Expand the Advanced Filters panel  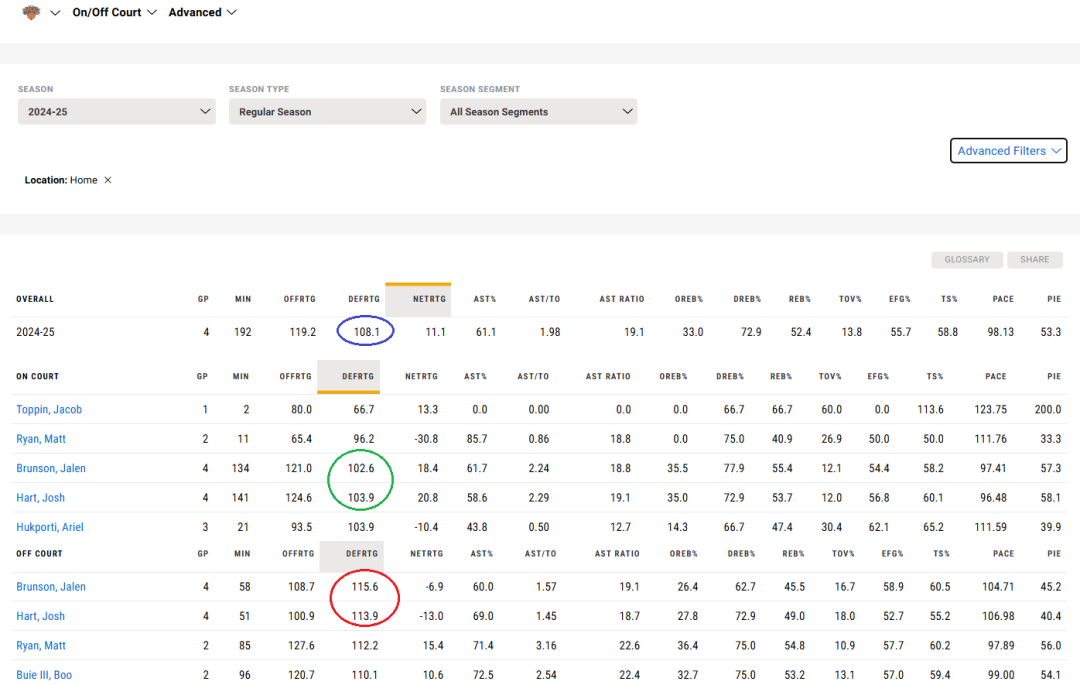point(1008,151)
